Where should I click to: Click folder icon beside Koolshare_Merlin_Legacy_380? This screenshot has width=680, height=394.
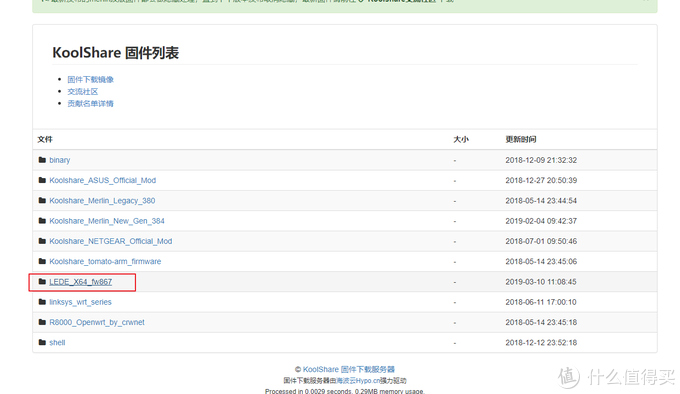pyautogui.click(x=42, y=201)
